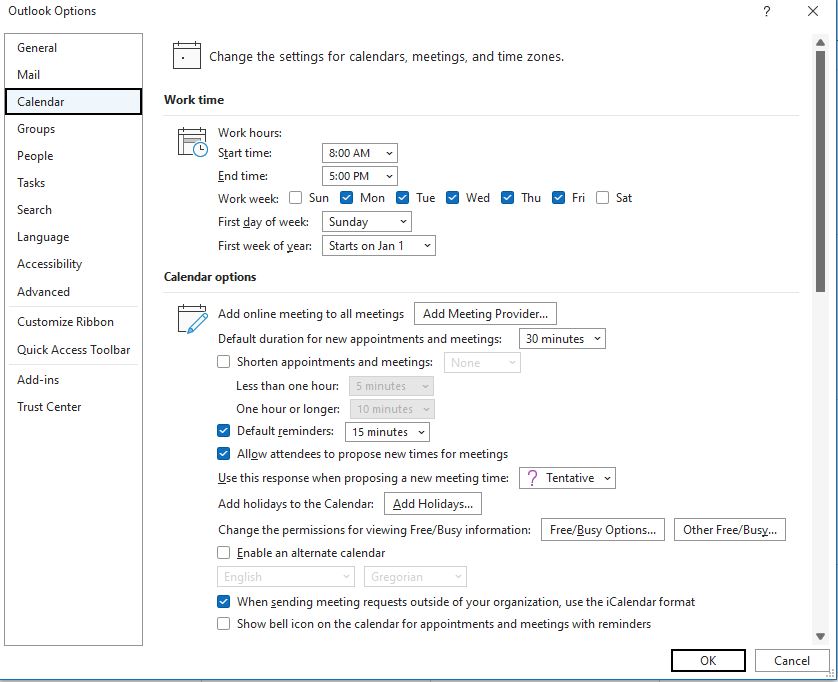Open the Trust Center category
This screenshot has width=838, height=682.
pyautogui.click(x=73, y=407)
